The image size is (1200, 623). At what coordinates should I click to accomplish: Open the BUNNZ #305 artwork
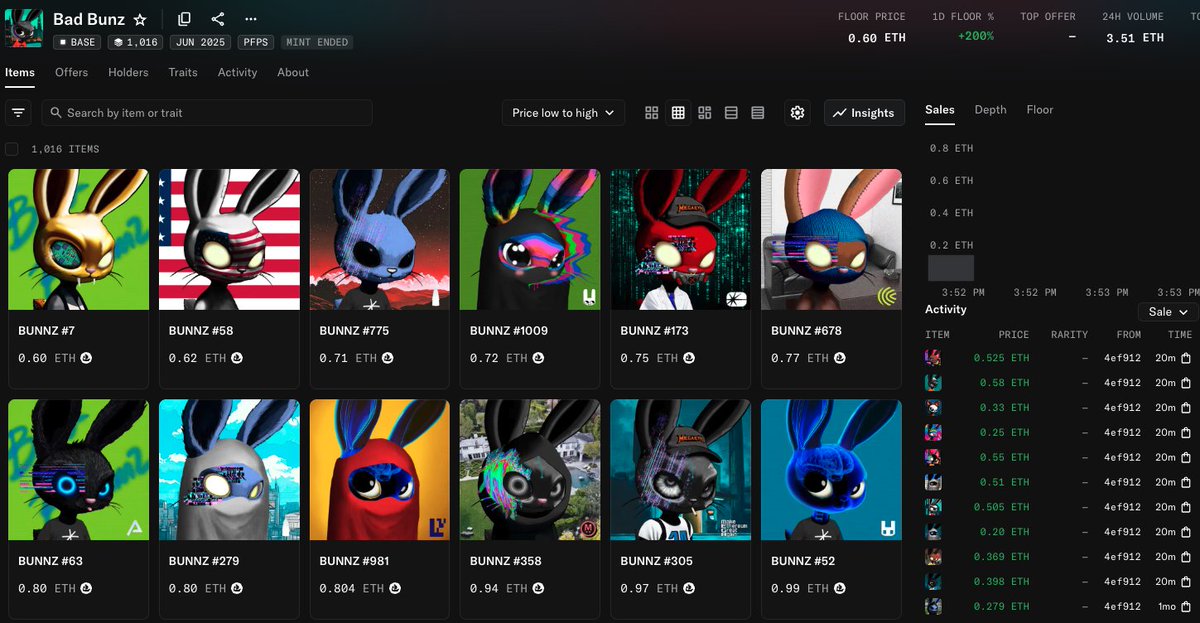(681, 470)
